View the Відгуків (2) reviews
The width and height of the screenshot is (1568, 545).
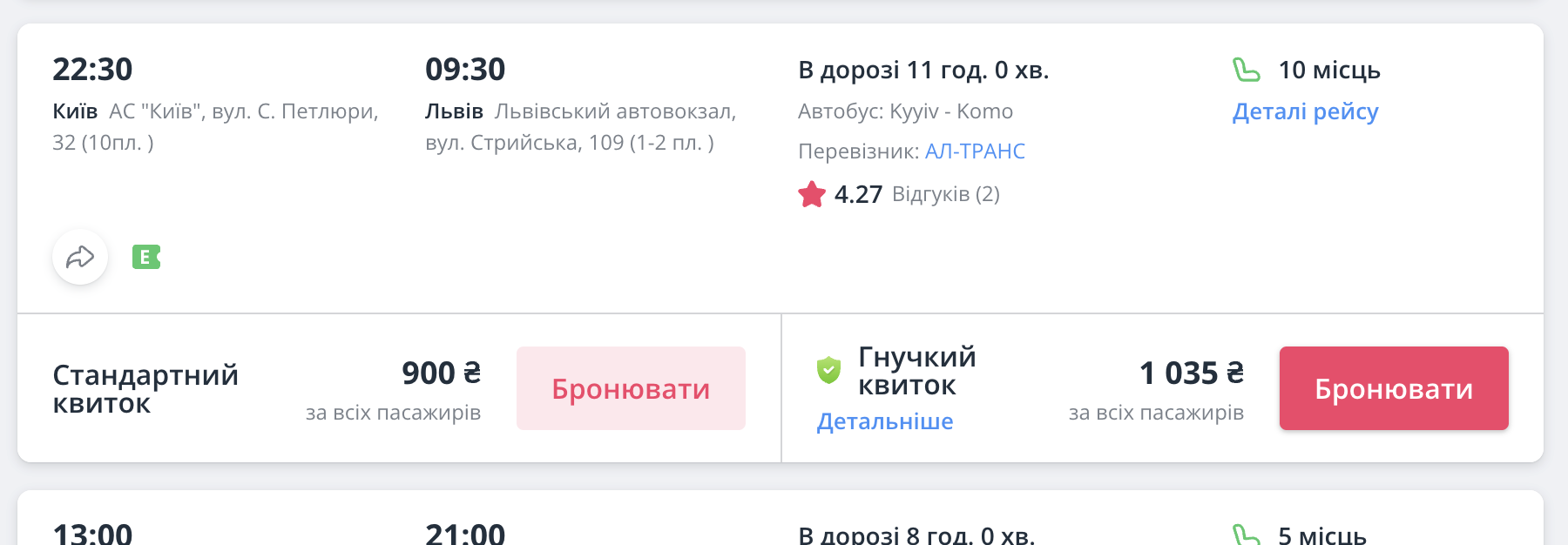pyautogui.click(x=945, y=194)
